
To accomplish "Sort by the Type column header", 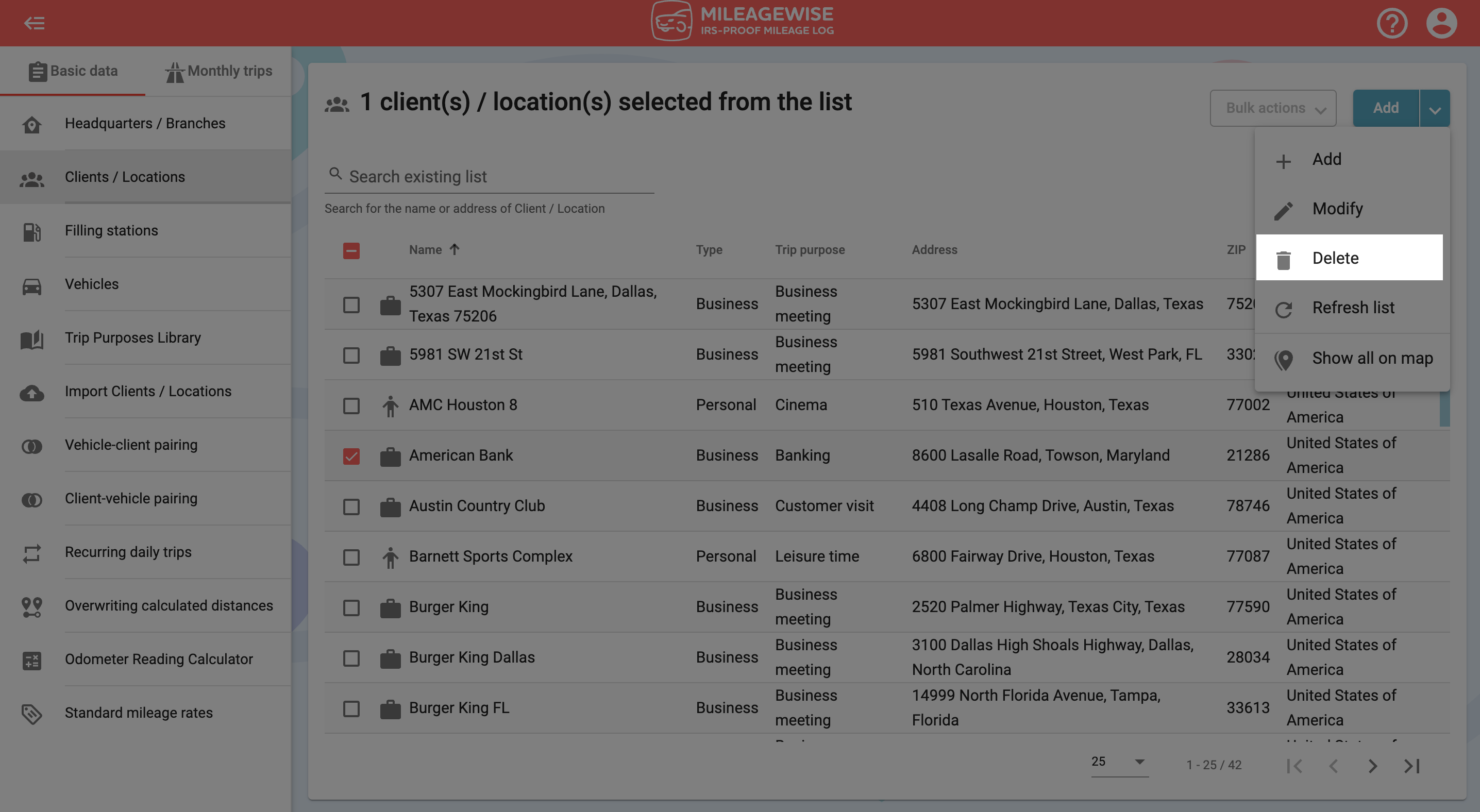I will [709, 250].
